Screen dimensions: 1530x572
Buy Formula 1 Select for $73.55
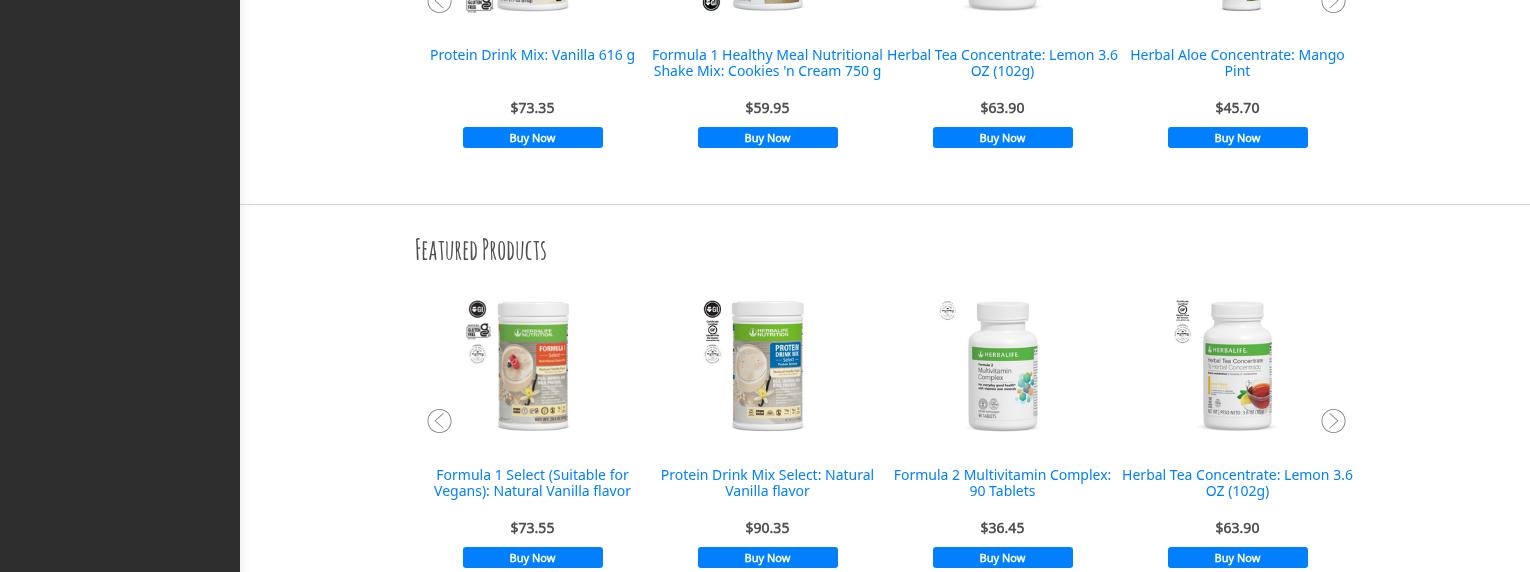click(x=533, y=558)
